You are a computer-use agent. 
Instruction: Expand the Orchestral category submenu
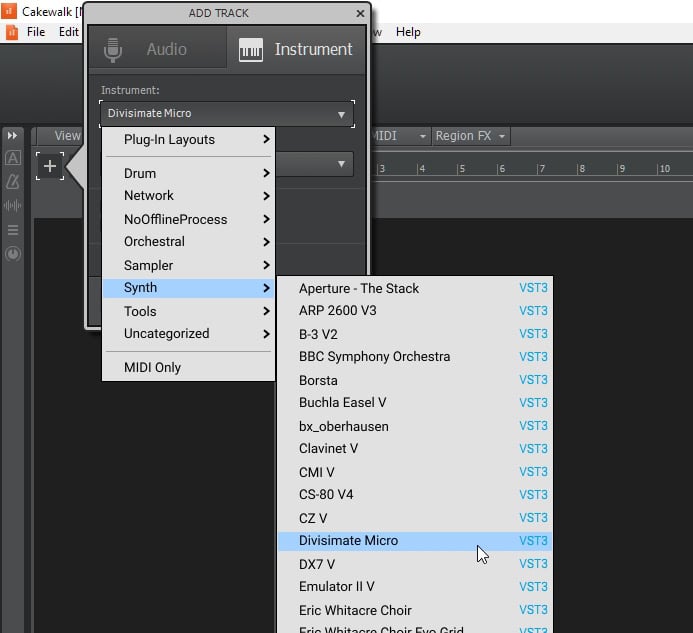[x=188, y=242]
